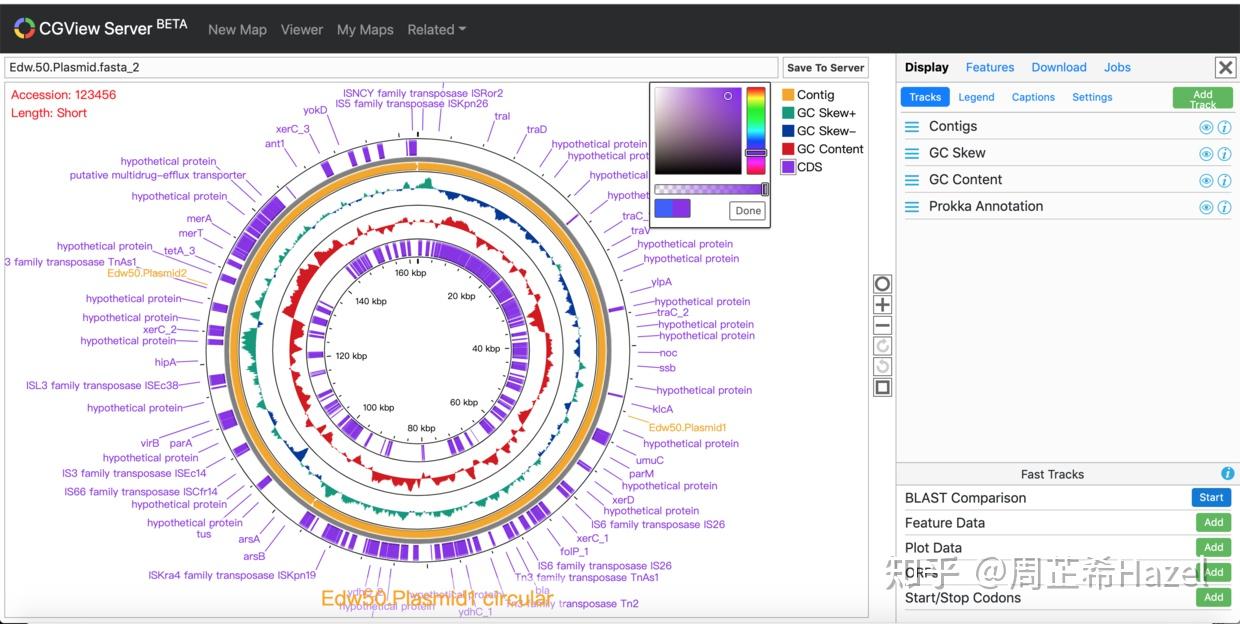The width and height of the screenshot is (1240, 624).
Task: Rotate map clockwise using the arrow icon
Action: 882,346
